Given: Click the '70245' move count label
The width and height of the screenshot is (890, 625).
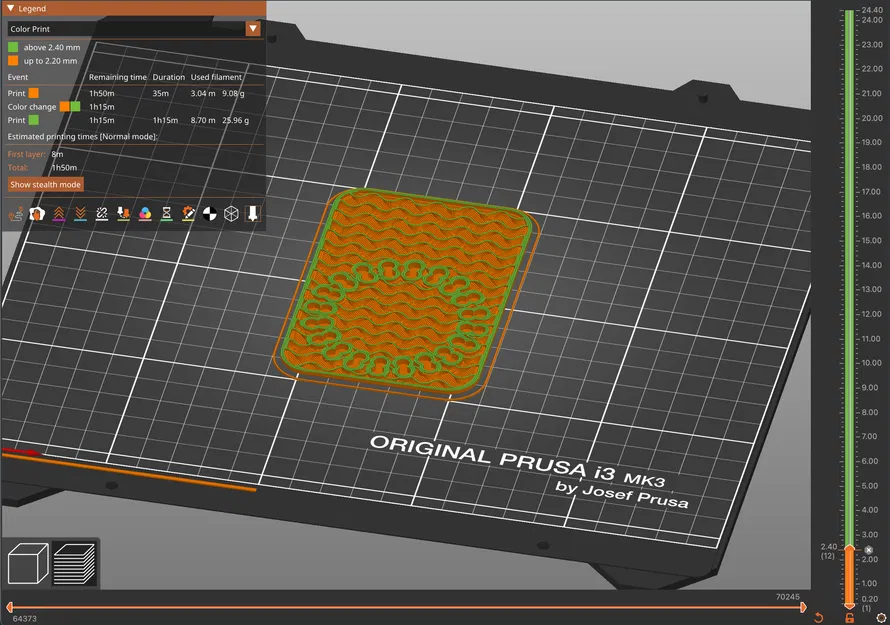Looking at the screenshot, I should [788, 597].
